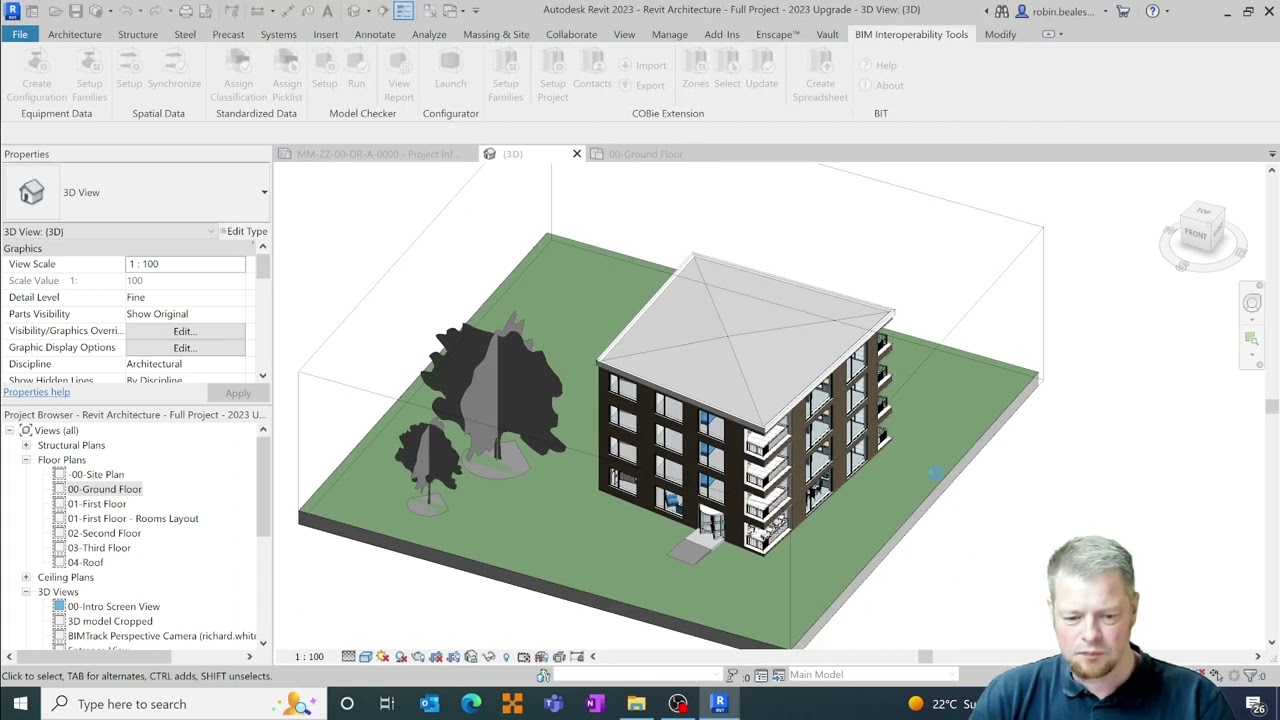The height and width of the screenshot is (720, 1280).
Task: Click Close Inactive Views icon
Action: [x=430, y=11]
